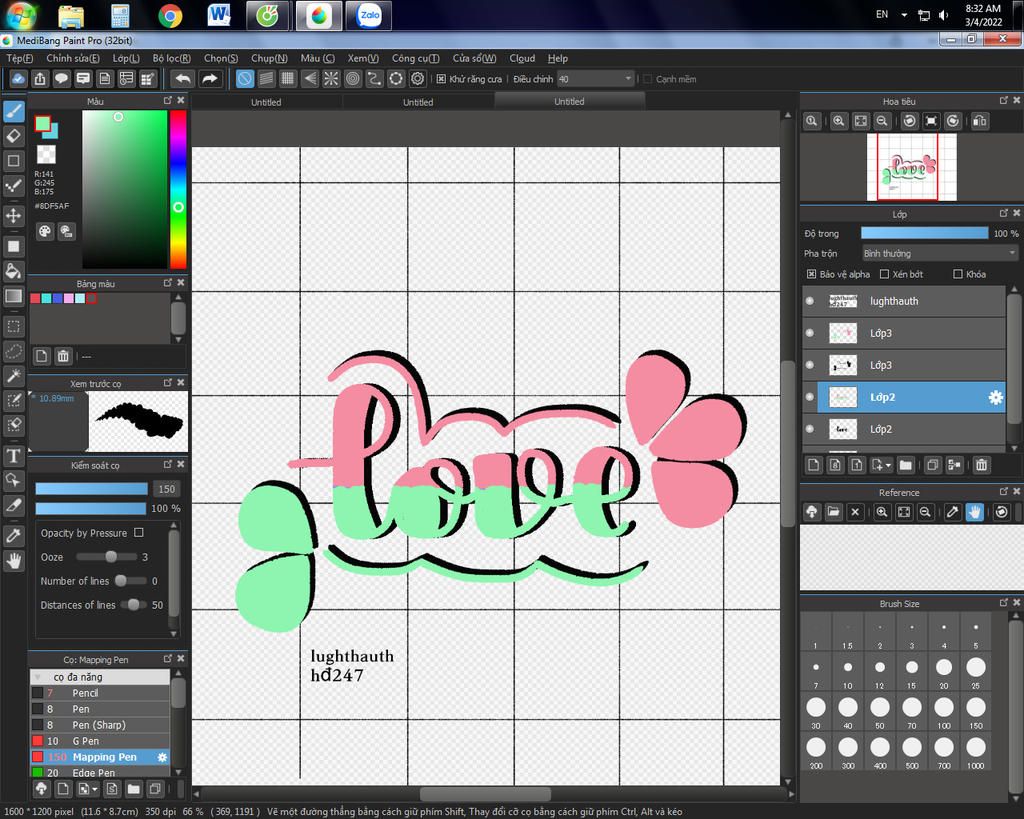Select the Brush tool in the left toolbar
Viewport: 1024px width, 819px height.
click(14, 112)
